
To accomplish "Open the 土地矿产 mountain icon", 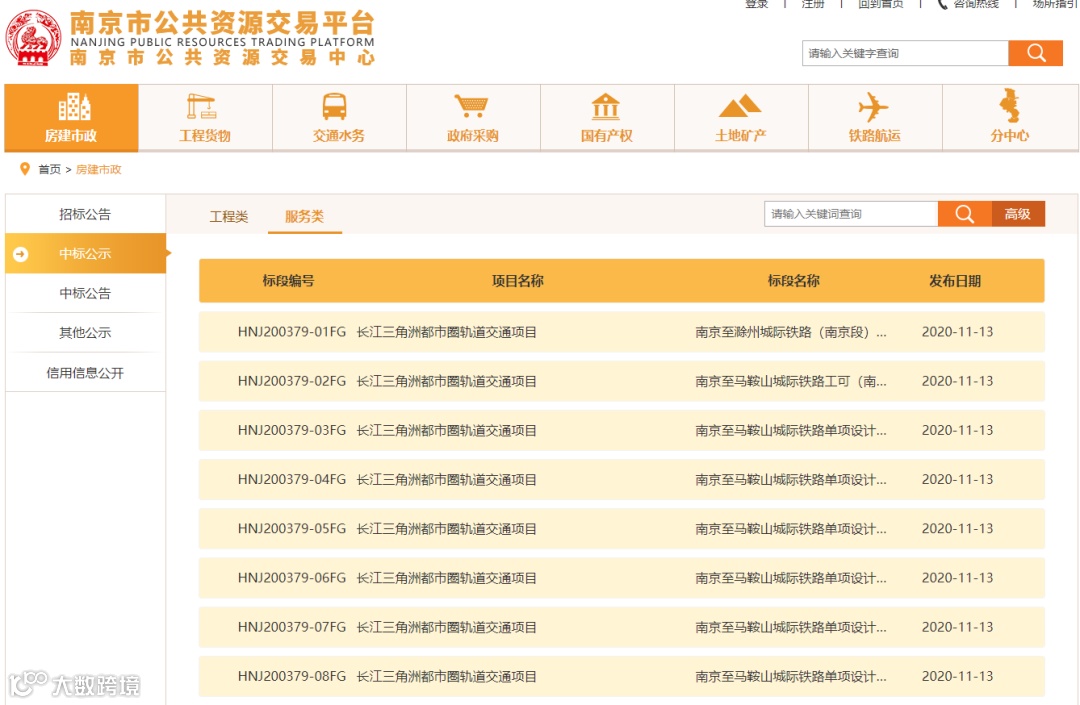I will pyautogui.click(x=740, y=107).
